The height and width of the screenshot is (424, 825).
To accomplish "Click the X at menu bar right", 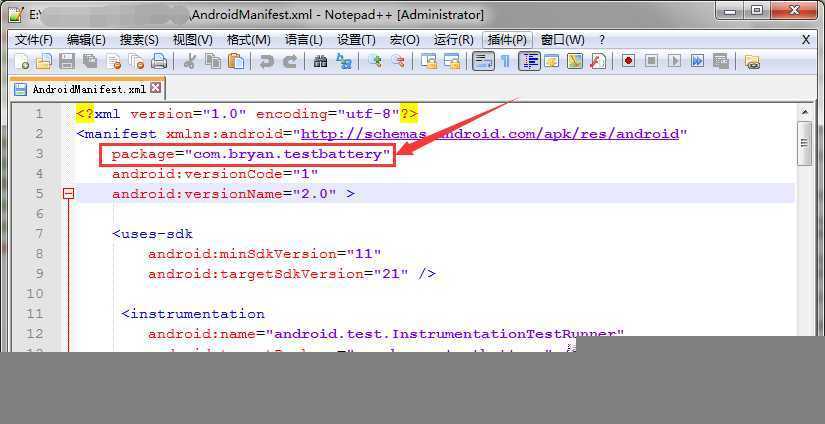I will tap(806, 39).
